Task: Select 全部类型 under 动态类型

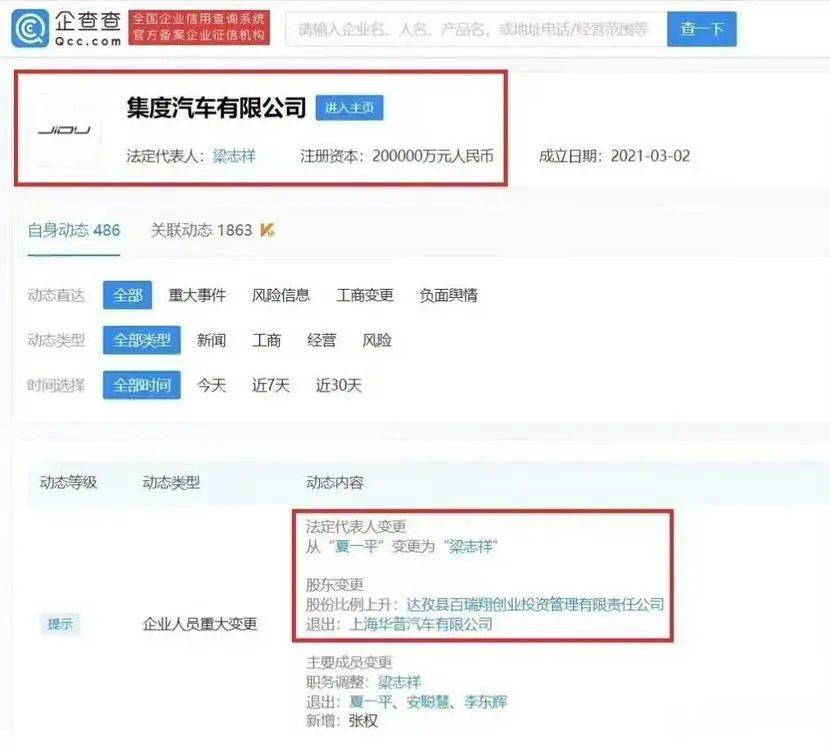Action: (142, 340)
